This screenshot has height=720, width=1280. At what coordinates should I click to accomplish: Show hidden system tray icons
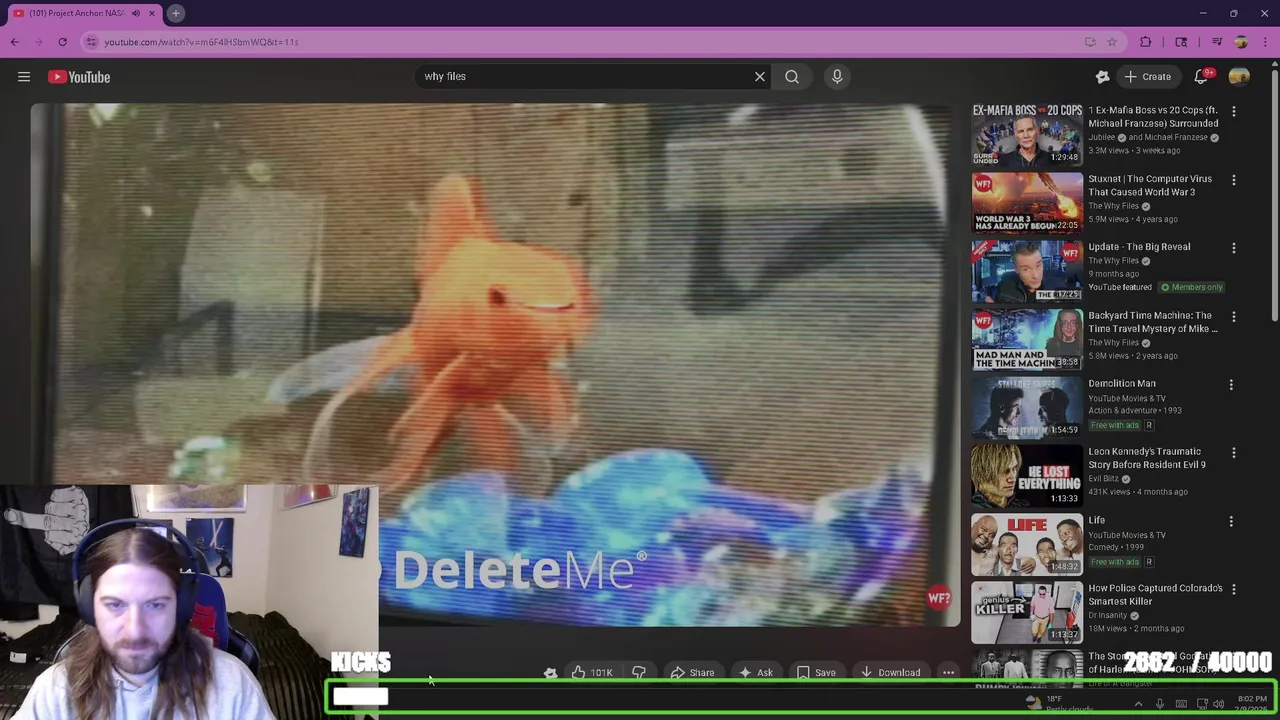pos(1138,705)
